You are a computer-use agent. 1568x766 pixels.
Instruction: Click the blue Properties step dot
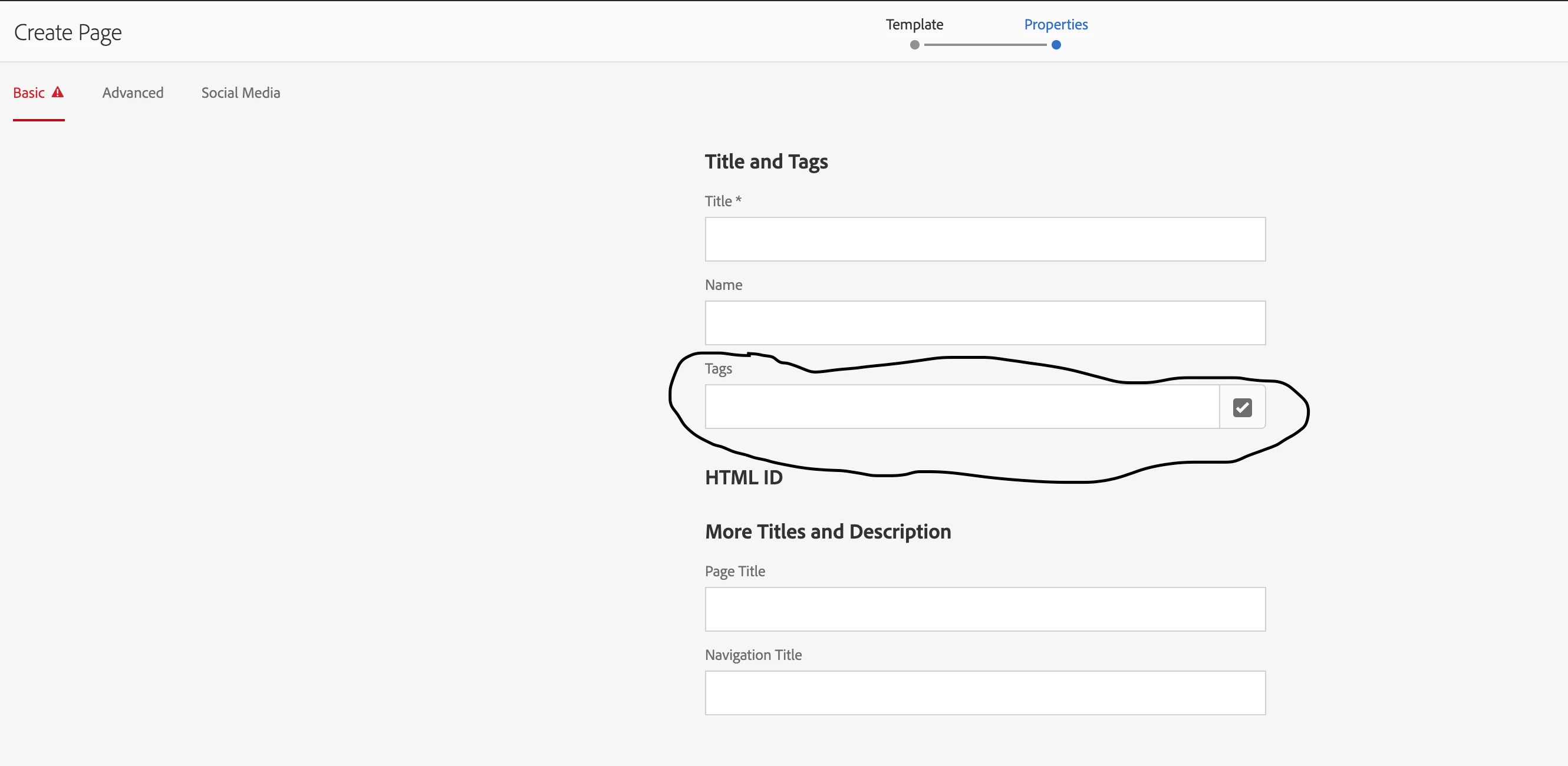(1056, 45)
